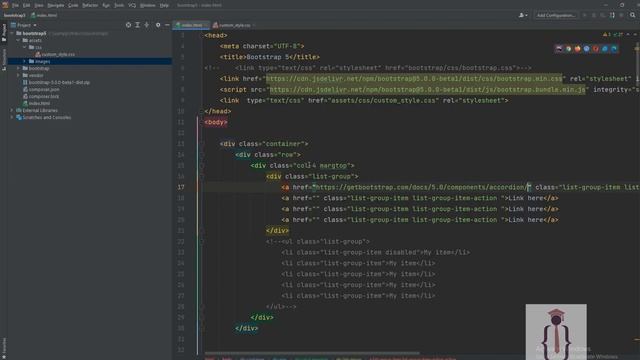
Task: Open the Help menu
Action: pyautogui.click(x=164, y=5)
